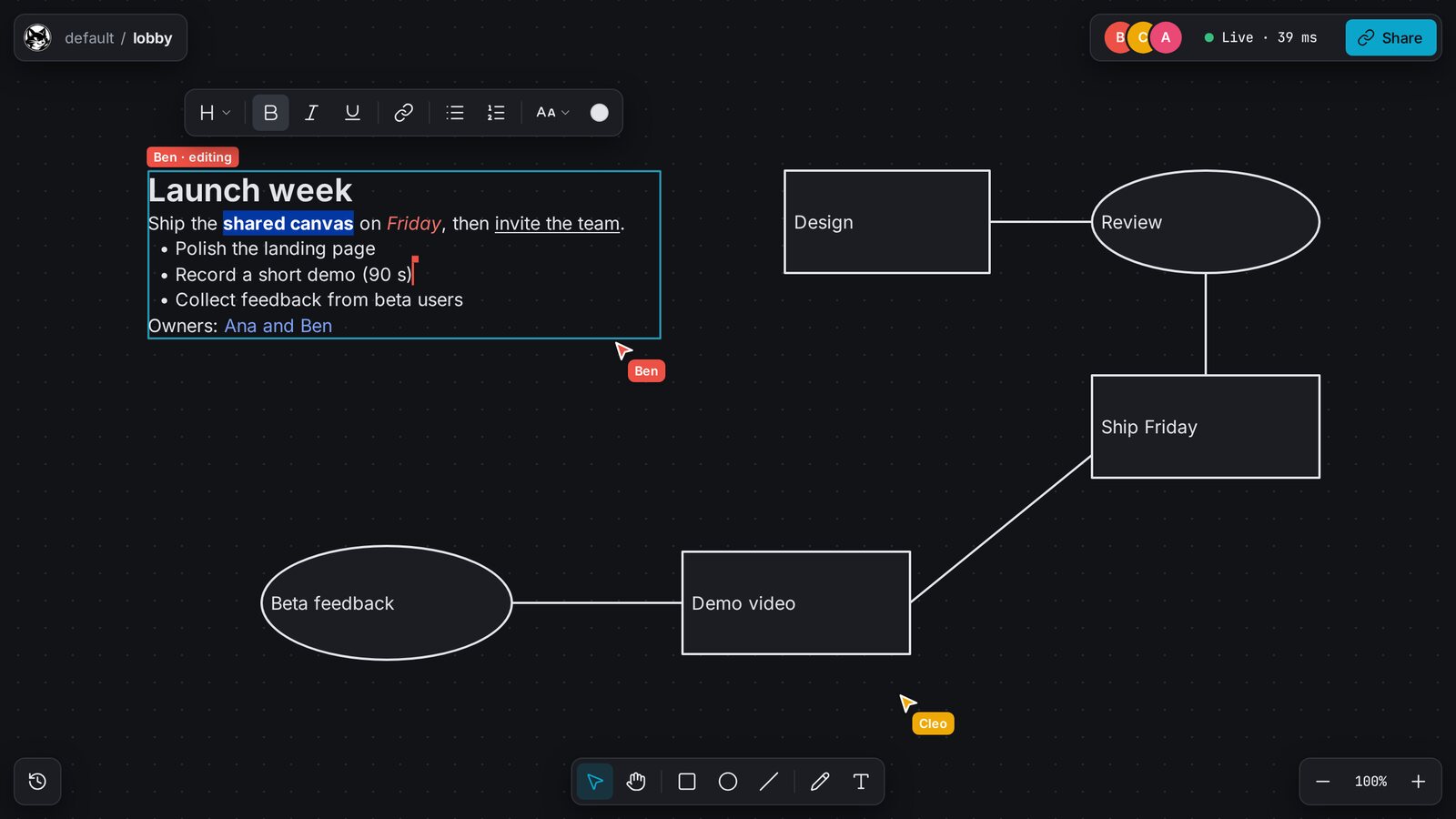The height and width of the screenshot is (819, 1456).
Task: Insert a link with the link icon
Action: [x=403, y=113]
